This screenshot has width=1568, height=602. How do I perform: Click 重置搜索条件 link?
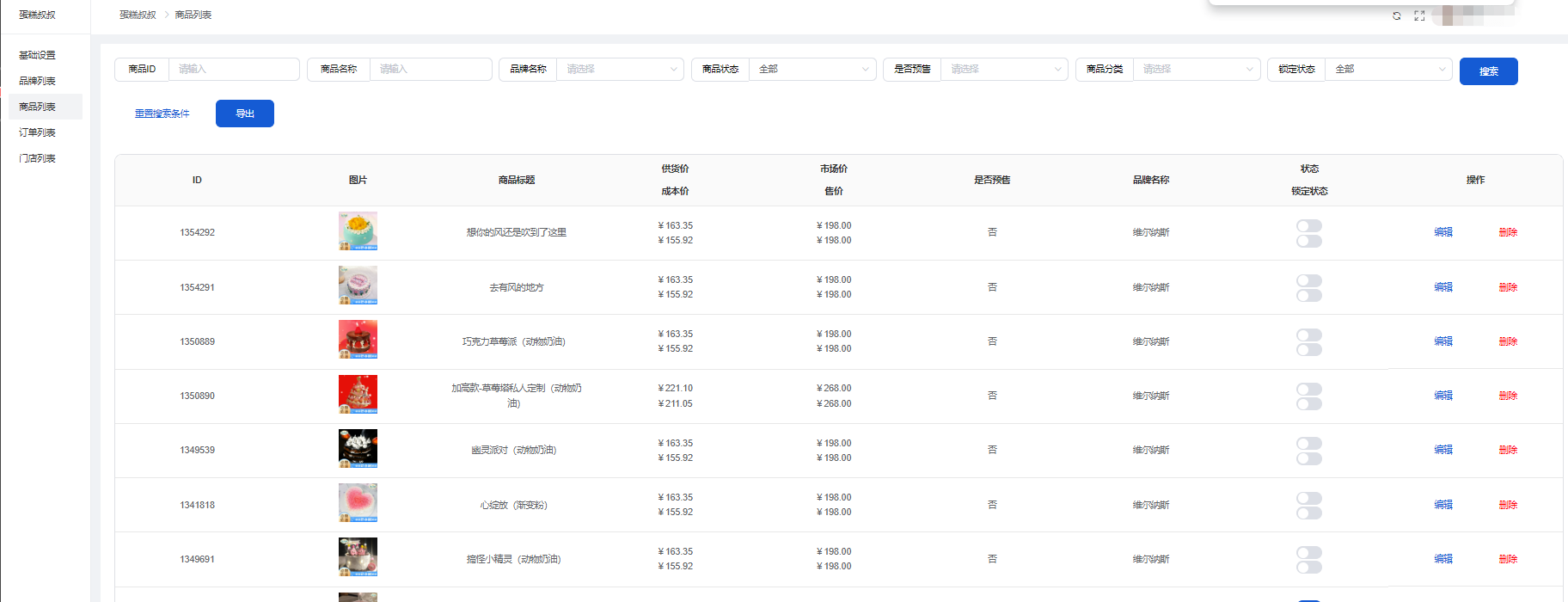(x=162, y=114)
